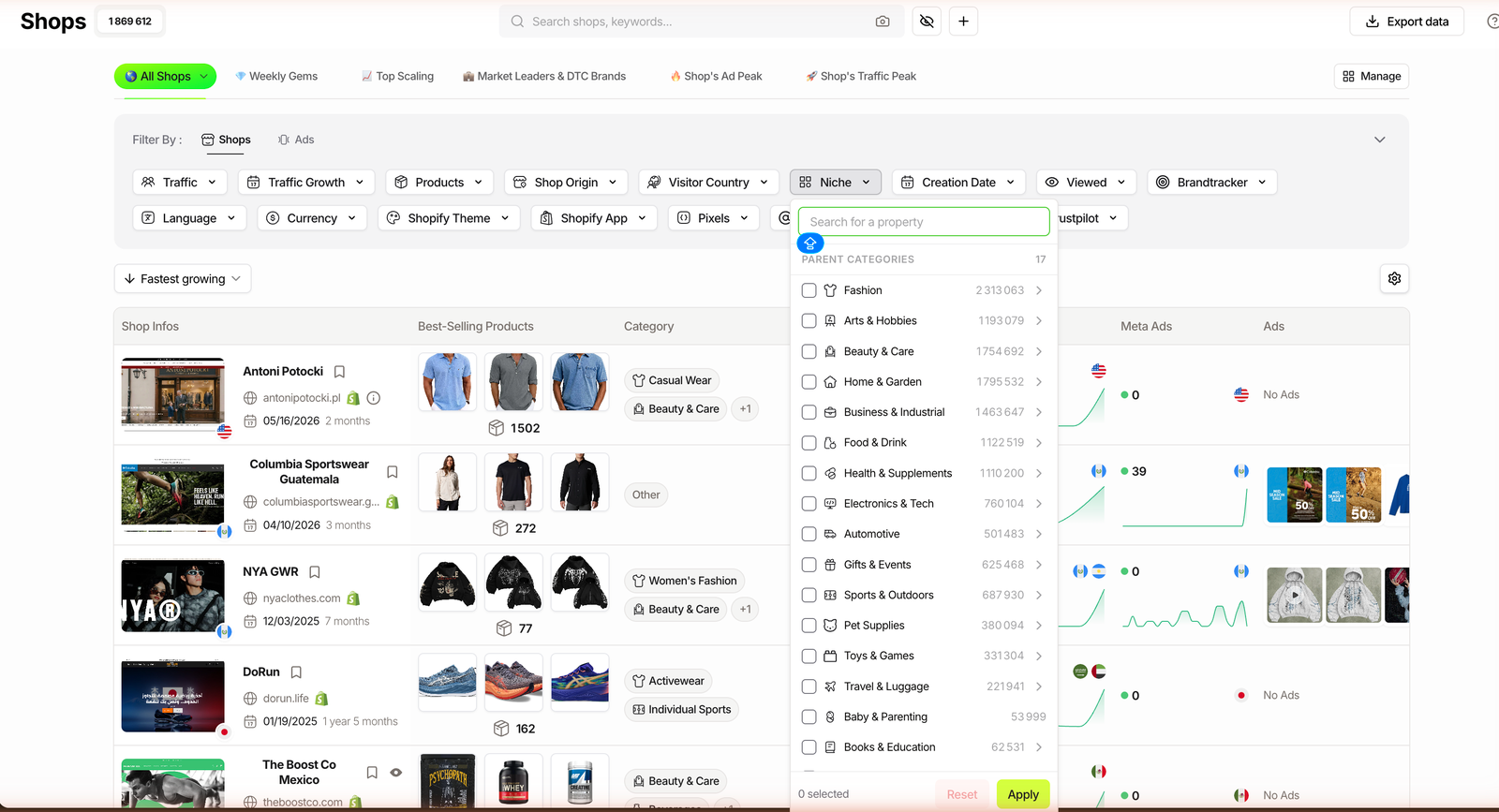Screen dimensions: 1499x812
Task: Click the Fashion shirt icon in list
Action: [830, 290]
